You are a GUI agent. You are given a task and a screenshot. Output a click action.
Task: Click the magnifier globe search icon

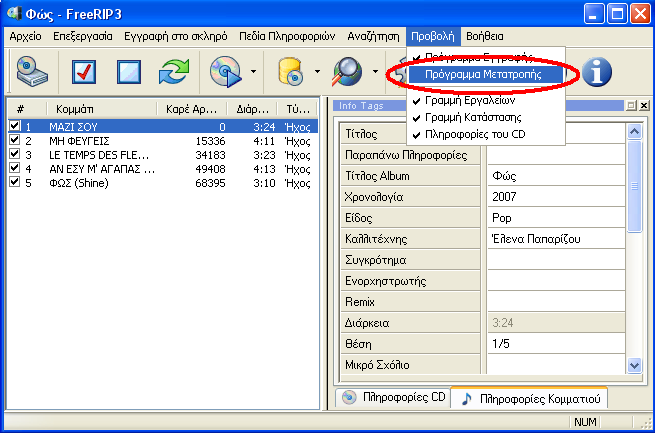(x=347, y=72)
